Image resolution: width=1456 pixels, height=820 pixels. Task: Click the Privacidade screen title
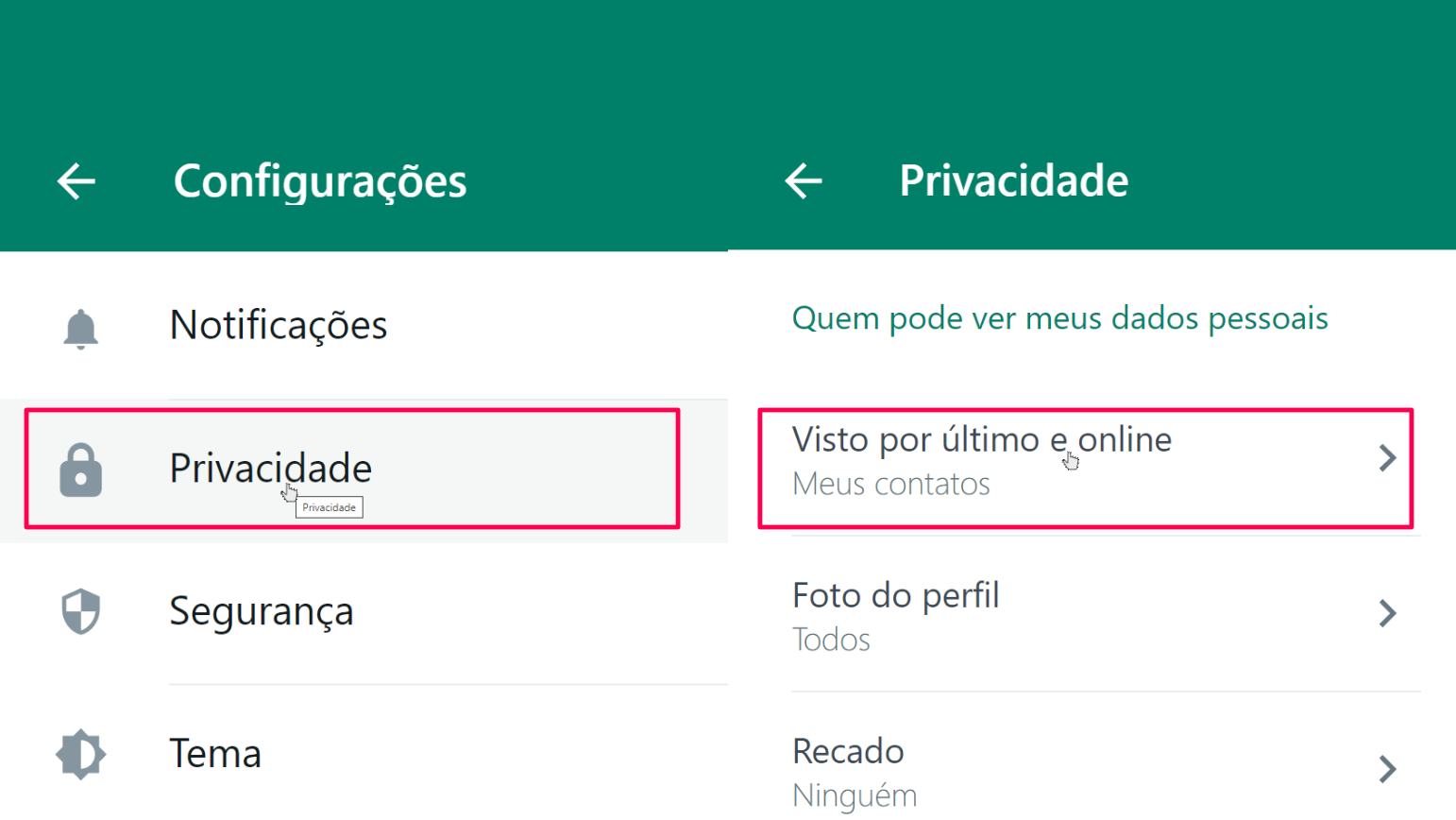click(1013, 181)
